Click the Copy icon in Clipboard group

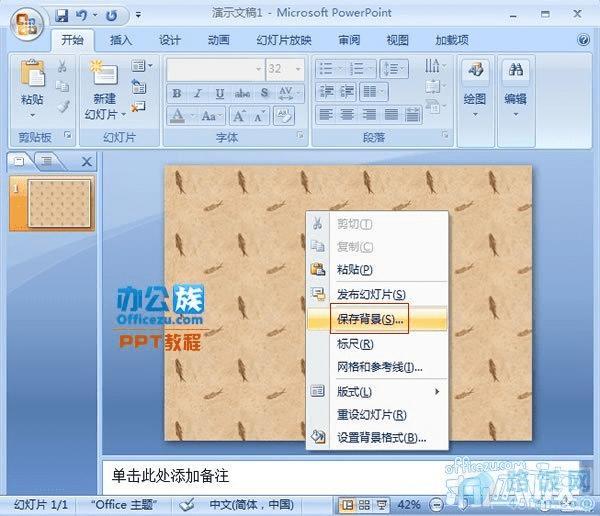click(62, 87)
